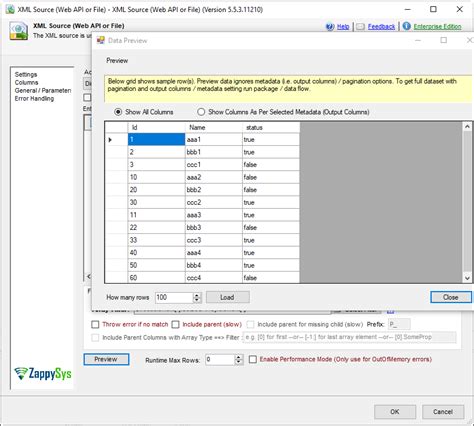Click the status column header
474x426 pixels.
click(271, 128)
